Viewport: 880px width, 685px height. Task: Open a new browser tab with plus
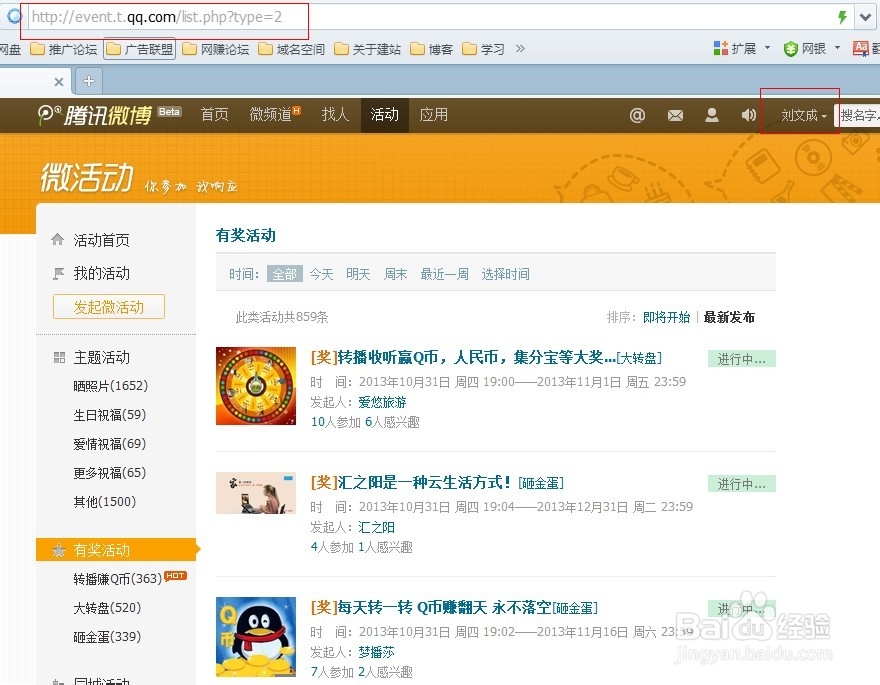89,81
